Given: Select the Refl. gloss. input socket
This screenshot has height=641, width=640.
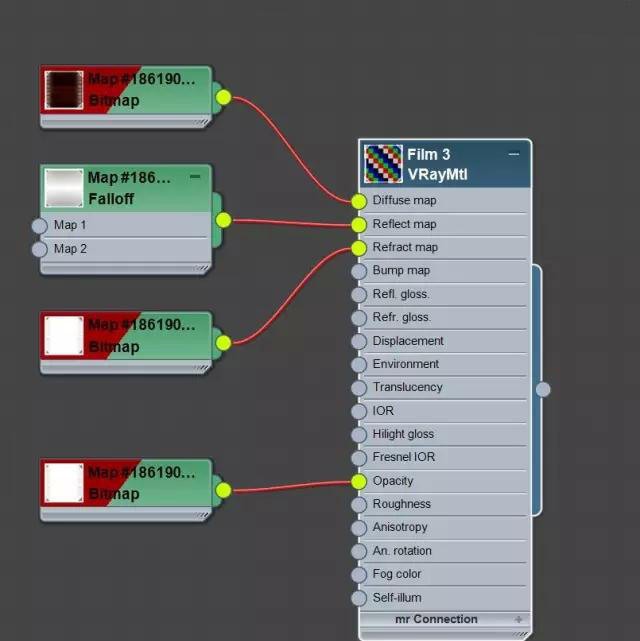Looking at the screenshot, I should tap(359, 295).
